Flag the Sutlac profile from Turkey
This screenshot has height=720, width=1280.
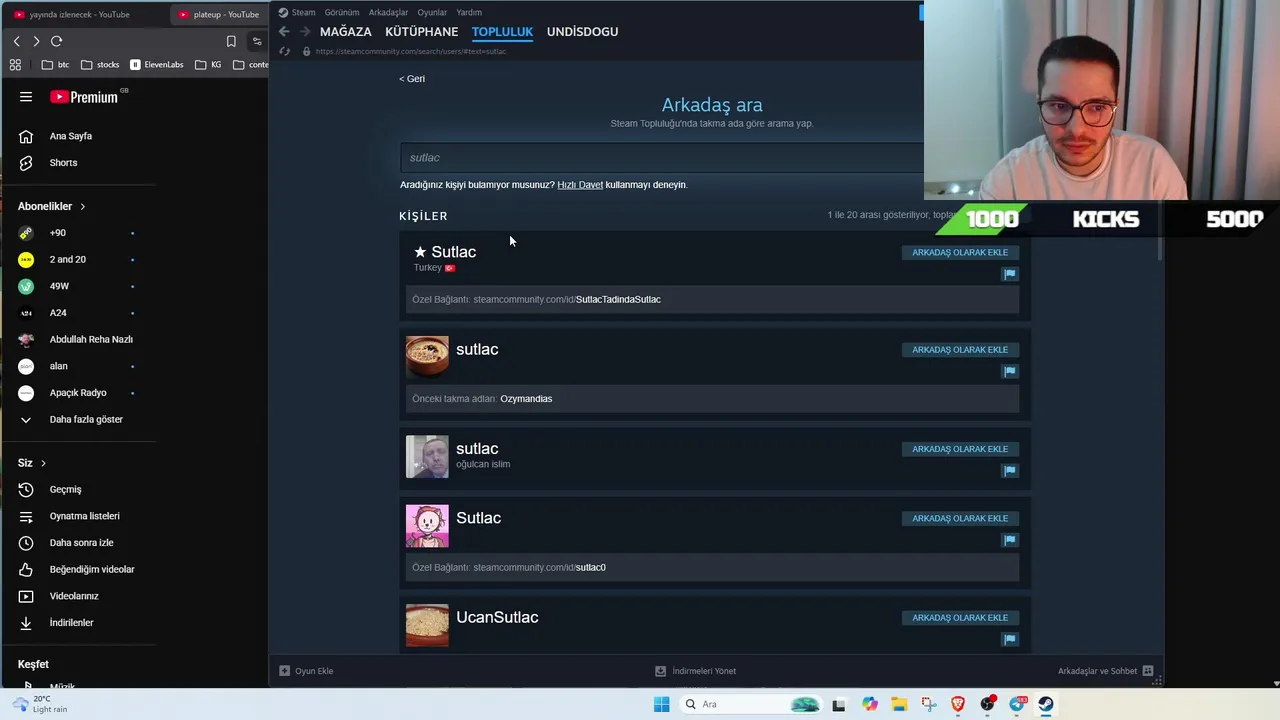click(x=1009, y=273)
